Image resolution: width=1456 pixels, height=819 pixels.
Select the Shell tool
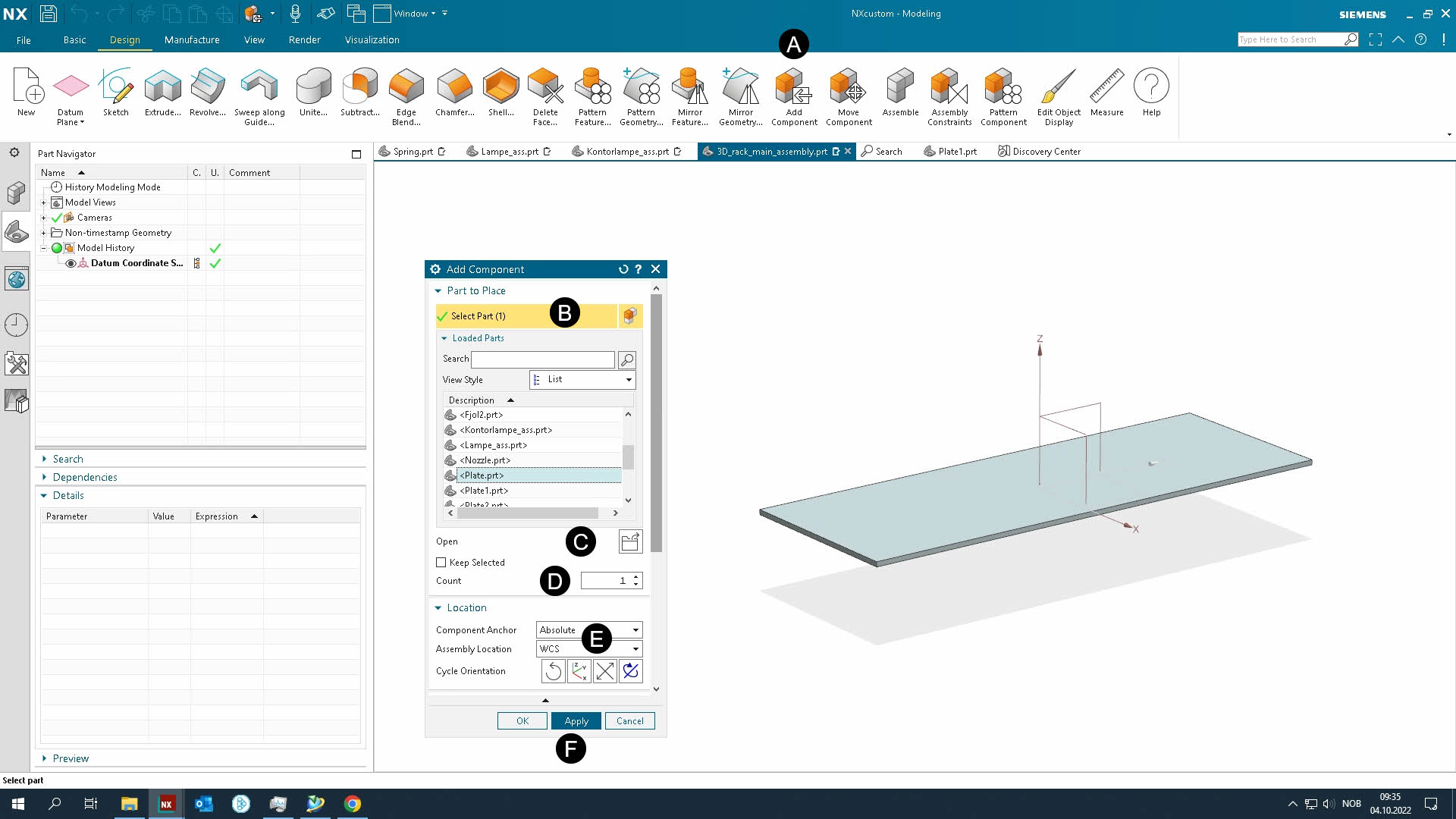(500, 91)
